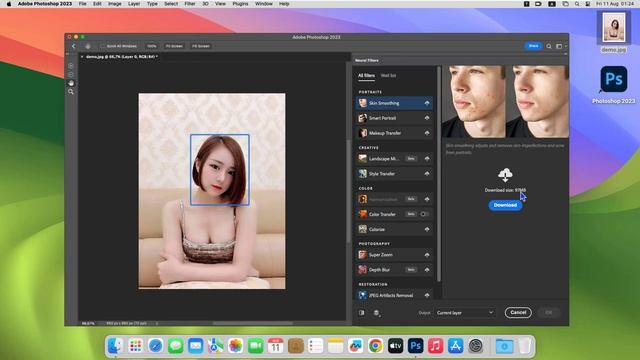This screenshot has width=640, height=360.
Task: Click the cloud download icon for Smart Portrait
Action: tap(427, 118)
